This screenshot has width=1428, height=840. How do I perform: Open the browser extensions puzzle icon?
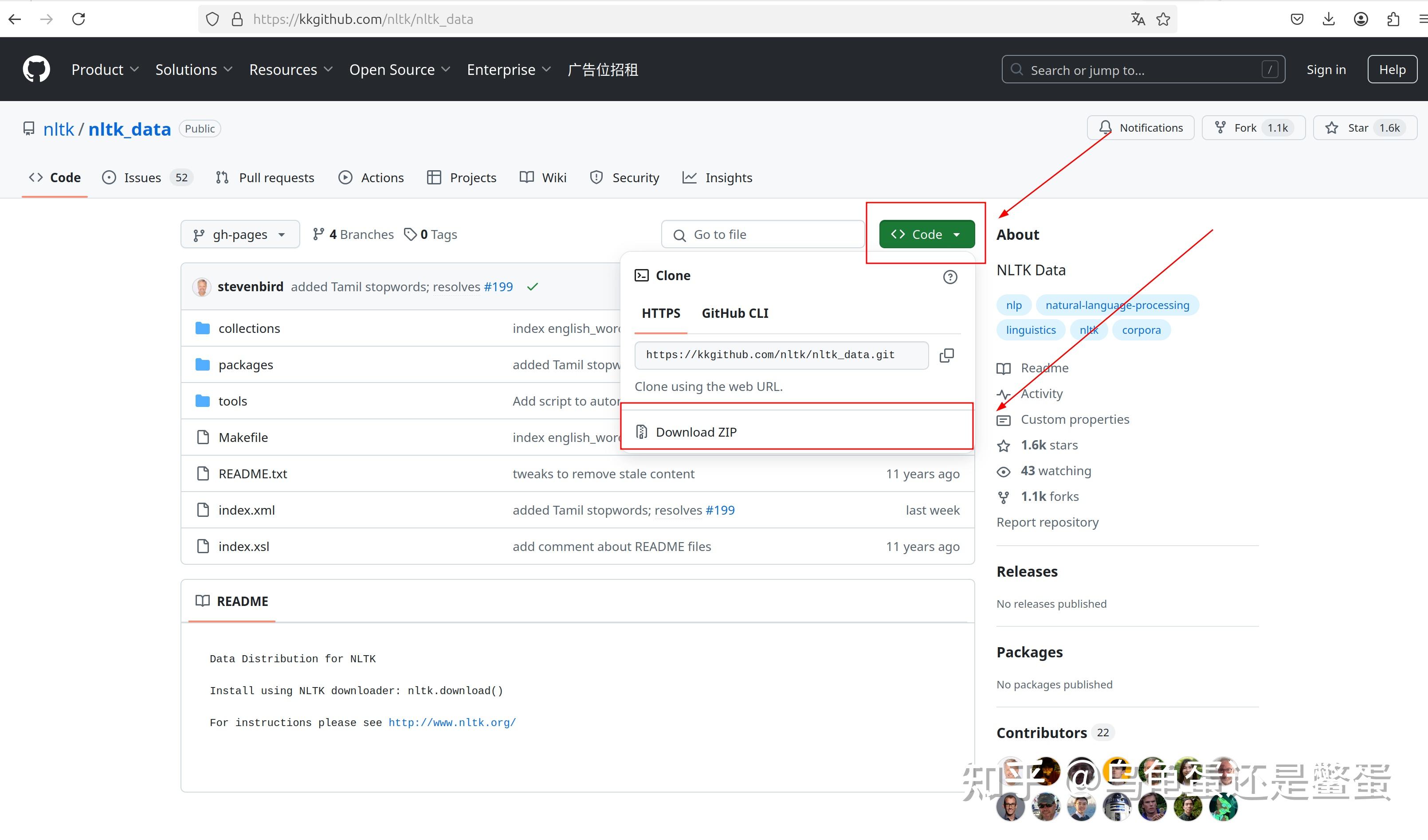1393,19
